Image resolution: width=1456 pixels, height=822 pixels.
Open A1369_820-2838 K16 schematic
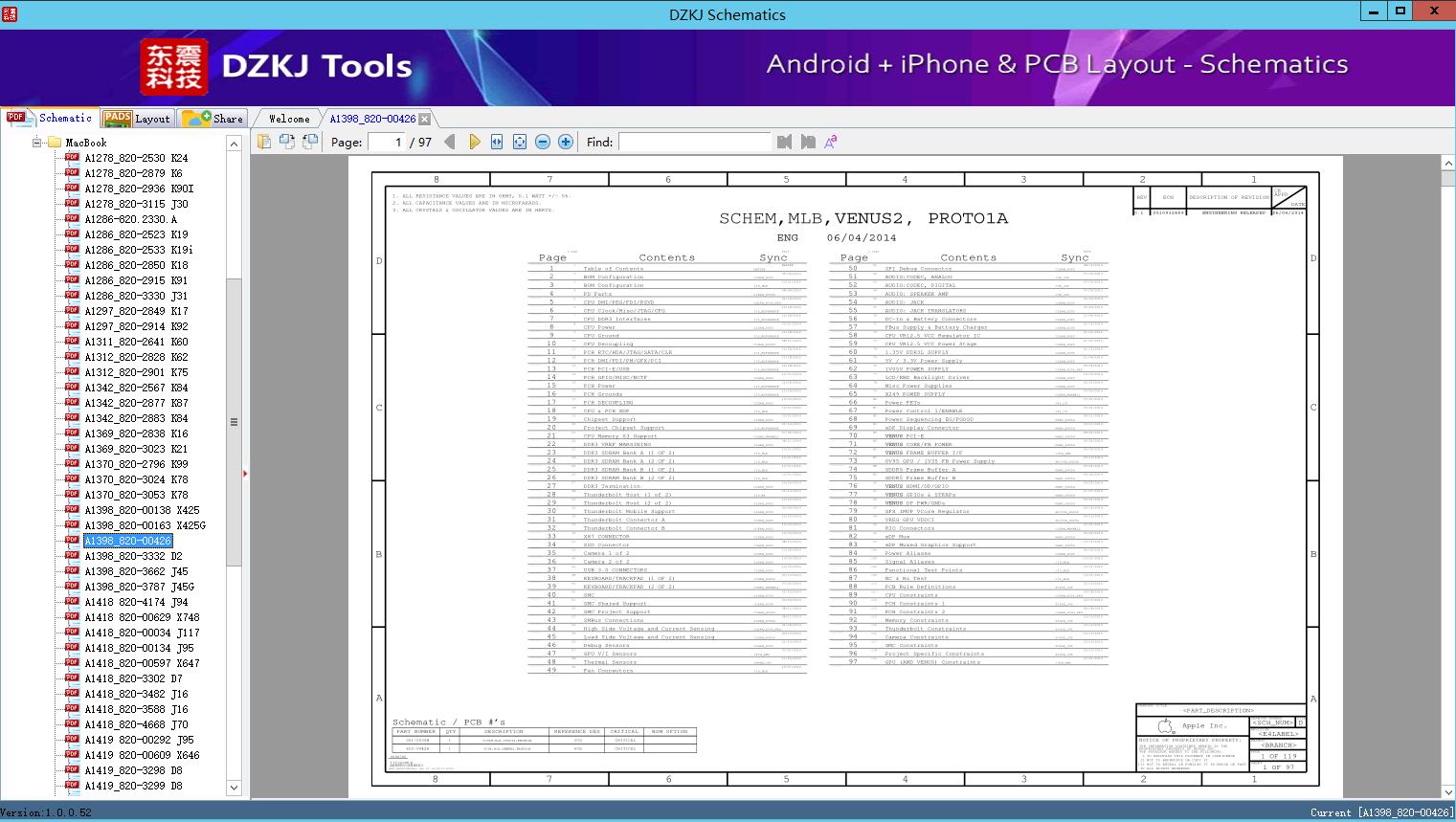click(x=136, y=433)
